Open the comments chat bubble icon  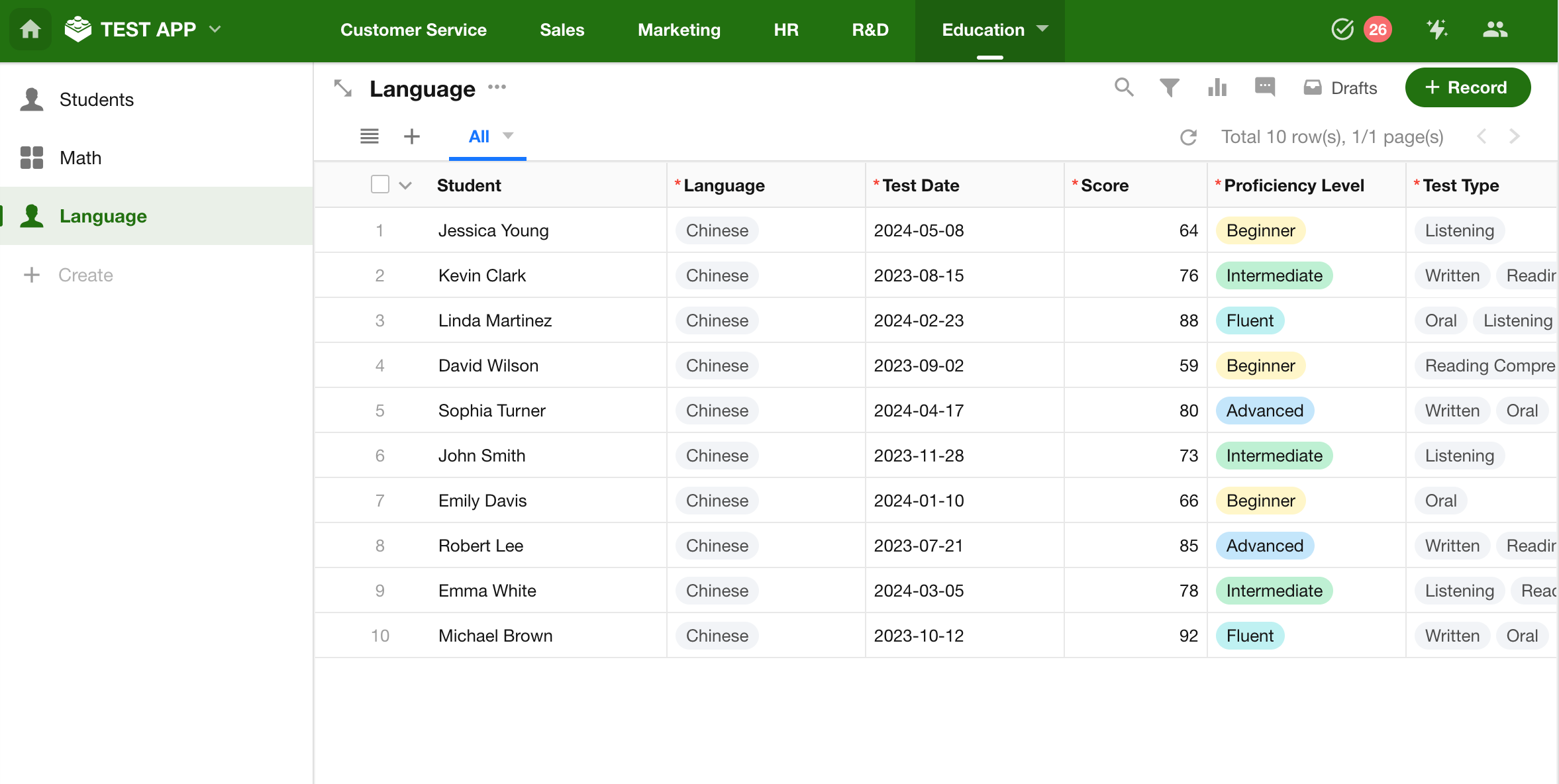(x=1265, y=87)
